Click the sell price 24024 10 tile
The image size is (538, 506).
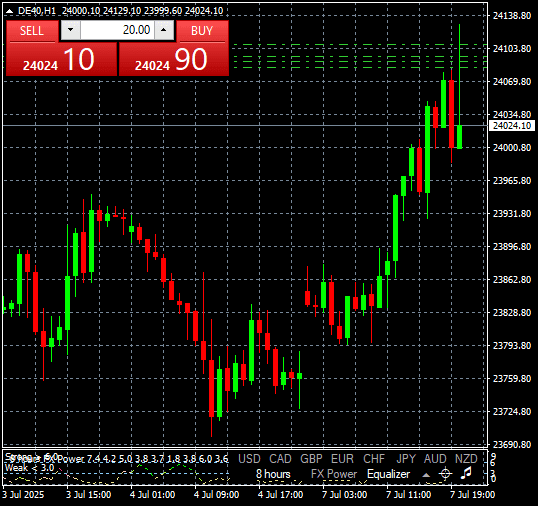[61, 59]
